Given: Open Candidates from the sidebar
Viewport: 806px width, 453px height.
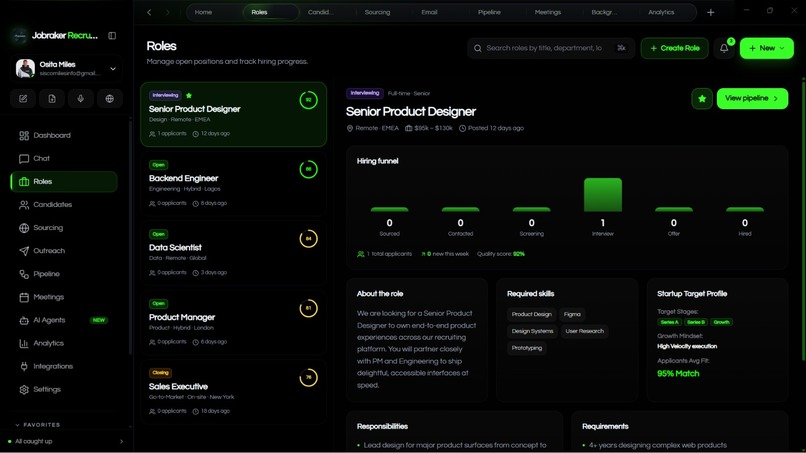Looking at the screenshot, I should click(64, 205).
